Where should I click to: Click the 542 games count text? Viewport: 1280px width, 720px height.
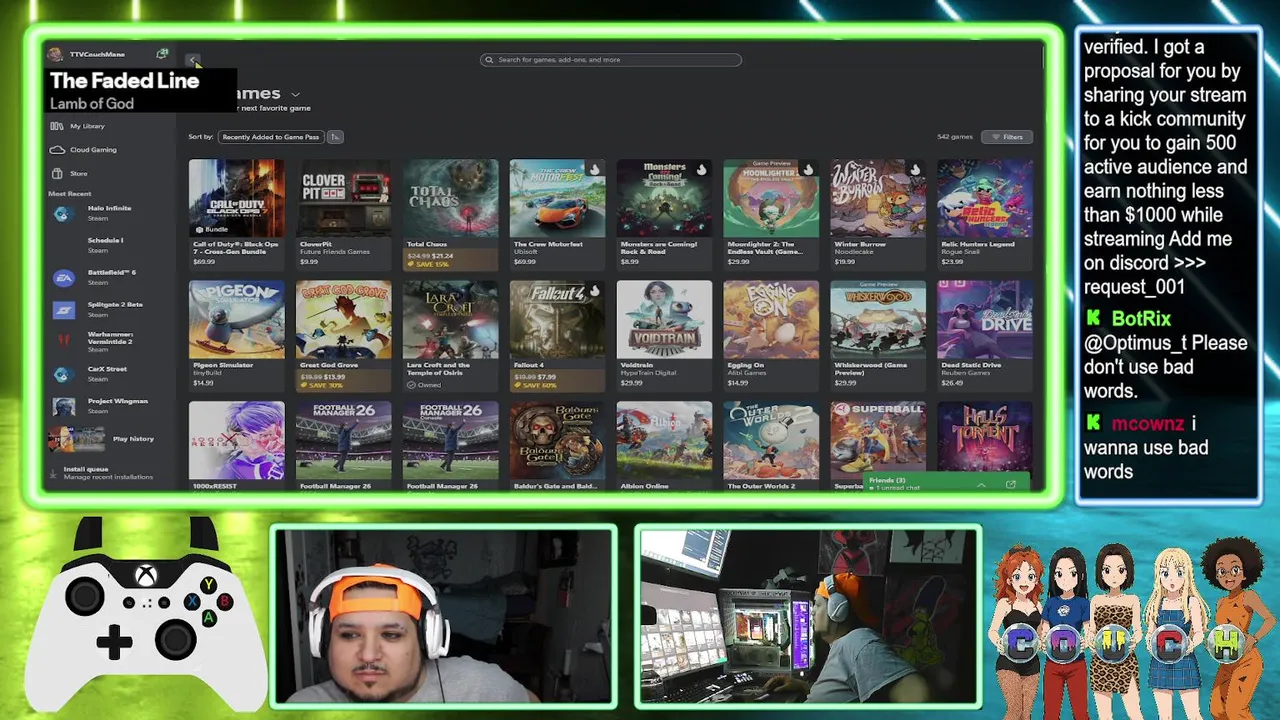pyautogui.click(x=955, y=137)
